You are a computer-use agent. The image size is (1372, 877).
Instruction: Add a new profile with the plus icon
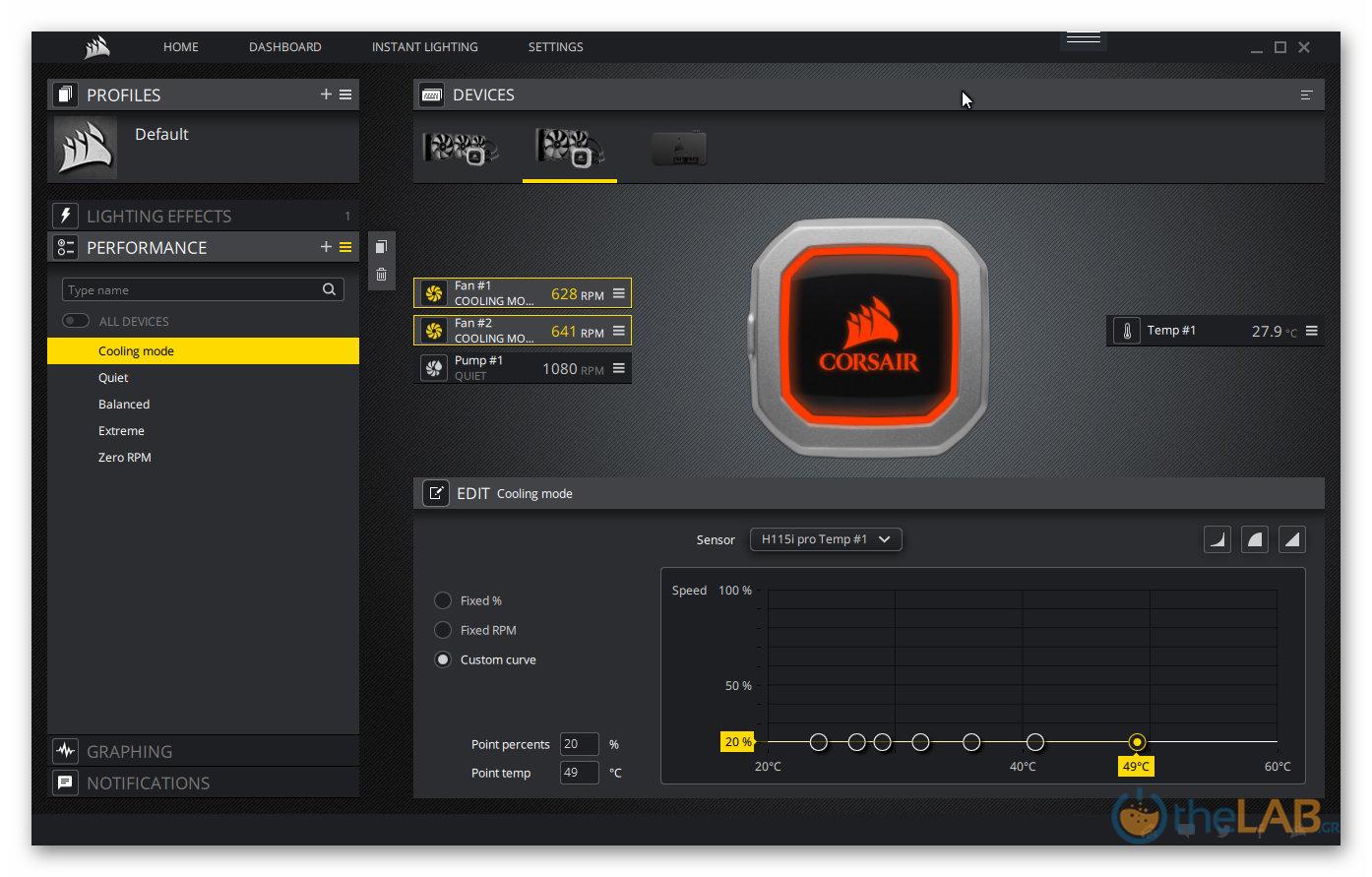coord(326,94)
